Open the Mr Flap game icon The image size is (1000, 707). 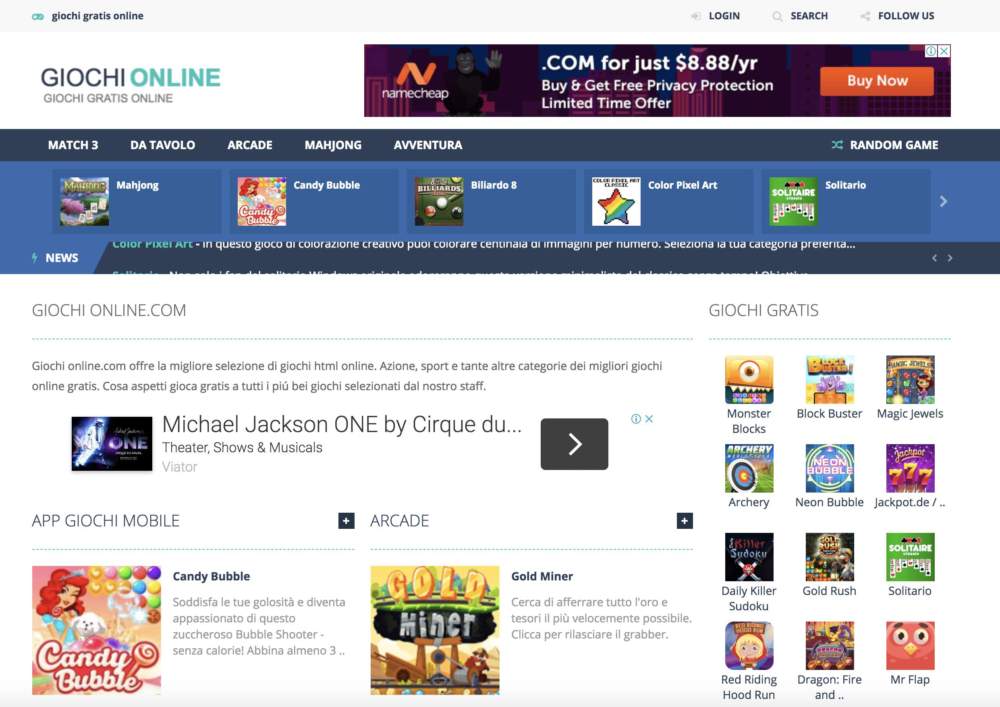coord(910,645)
